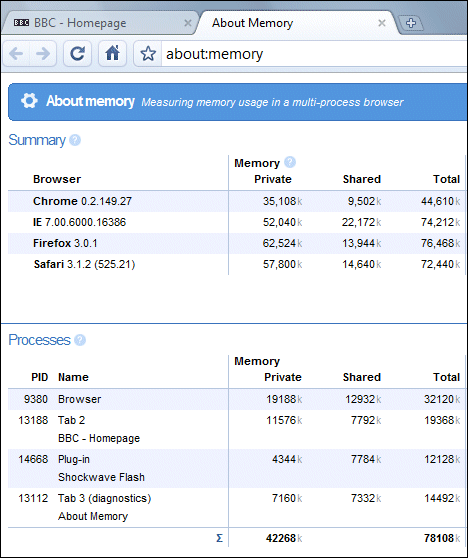The height and width of the screenshot is (558, 468).
Task: Click the Browser column header in Summary
Action: click(x=57, y=179)
